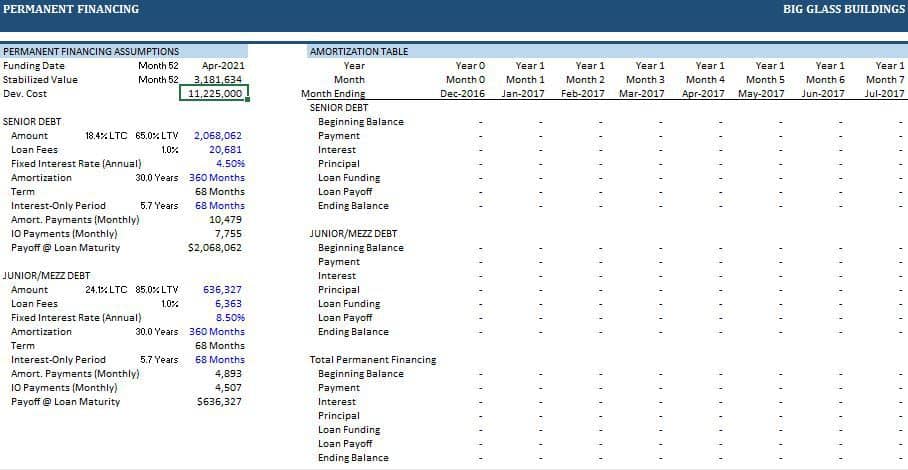Select the senior IO payment 7,755
Viewport: 908px width, 470px height.
(x=229, y=233)
